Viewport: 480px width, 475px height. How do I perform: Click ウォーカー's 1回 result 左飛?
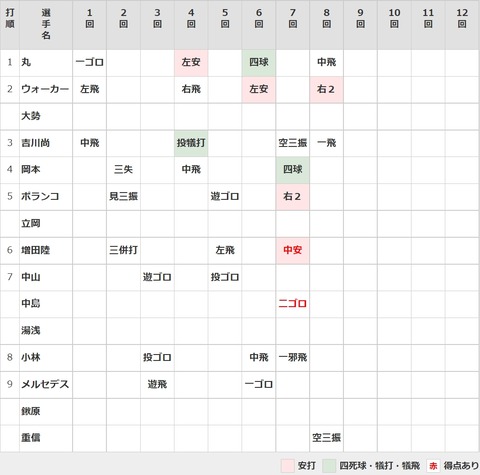[90, 89]
